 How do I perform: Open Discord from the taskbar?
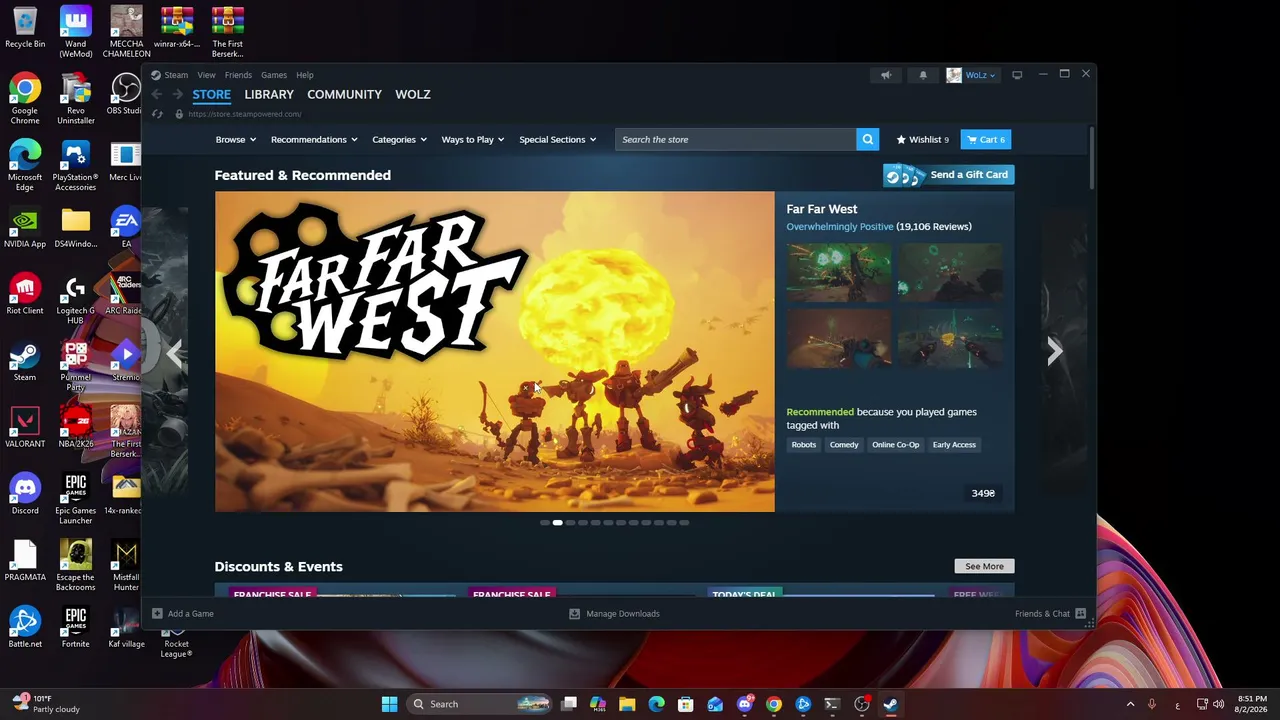click(744, 704)
